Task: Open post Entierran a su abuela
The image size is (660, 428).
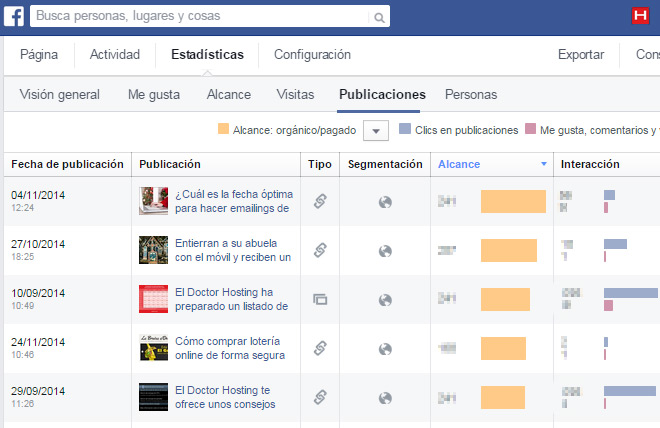Action: click(x=233, y=250)
